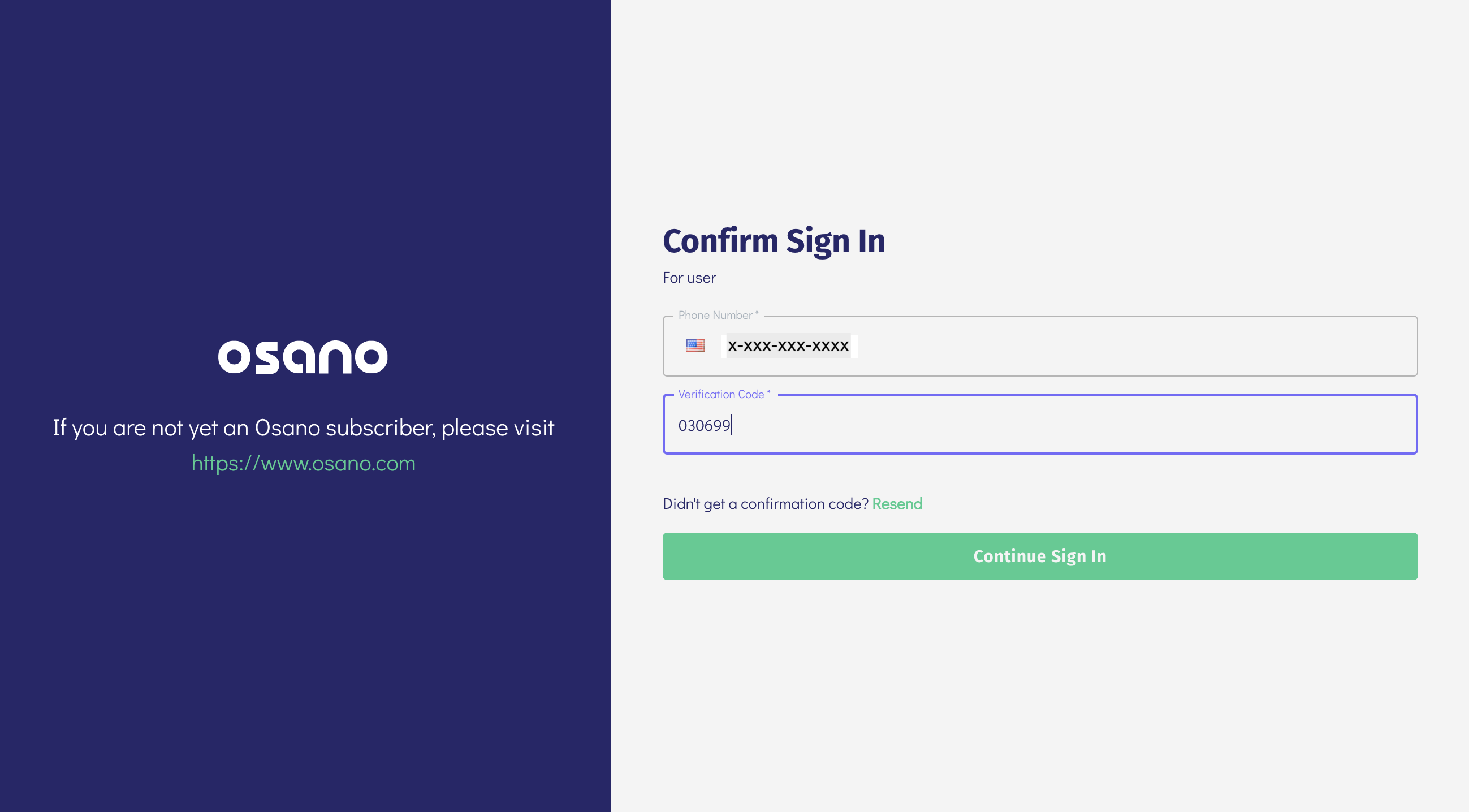
Task: Click the Verification Code field label
Action: coord(720,394)
